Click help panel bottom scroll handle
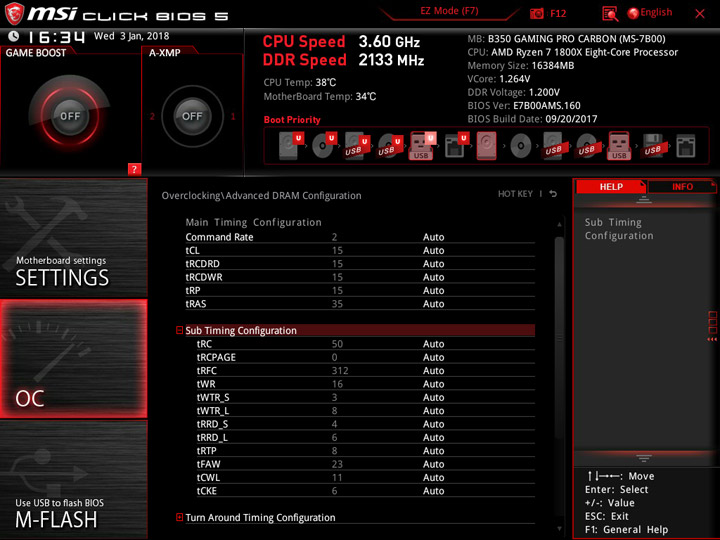Viewport: 720px width, 540px height. 644,458
